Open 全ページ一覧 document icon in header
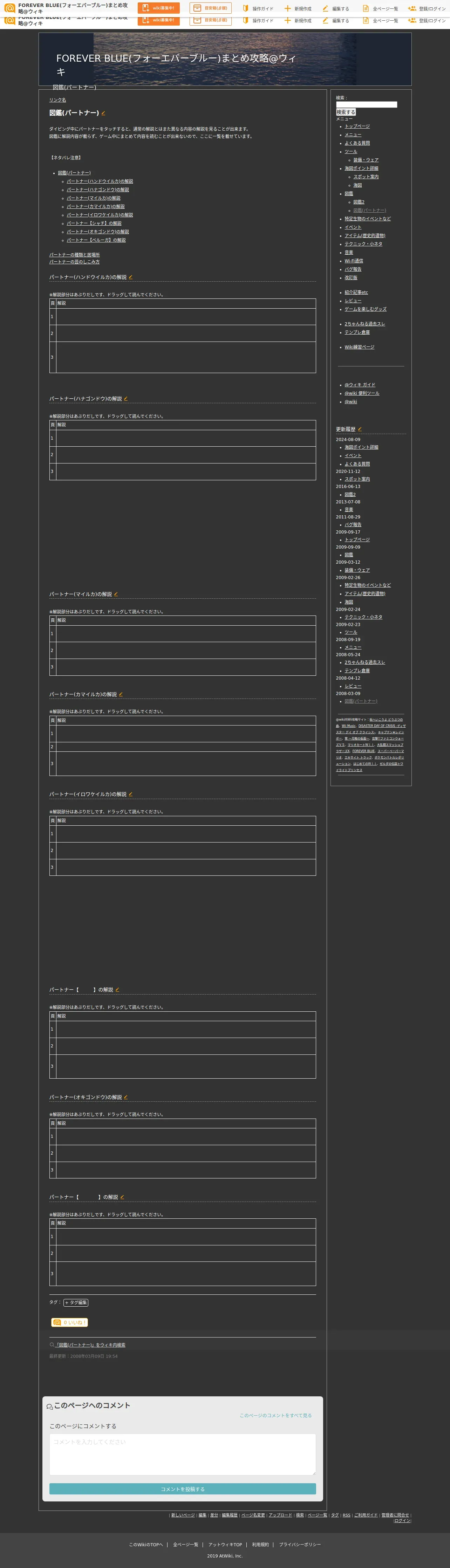Viewport: 450px width, 1568px height. pos(365,8)
